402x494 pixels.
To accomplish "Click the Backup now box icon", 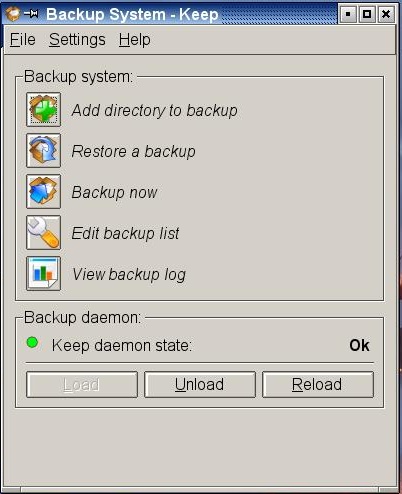I will 43,192.
